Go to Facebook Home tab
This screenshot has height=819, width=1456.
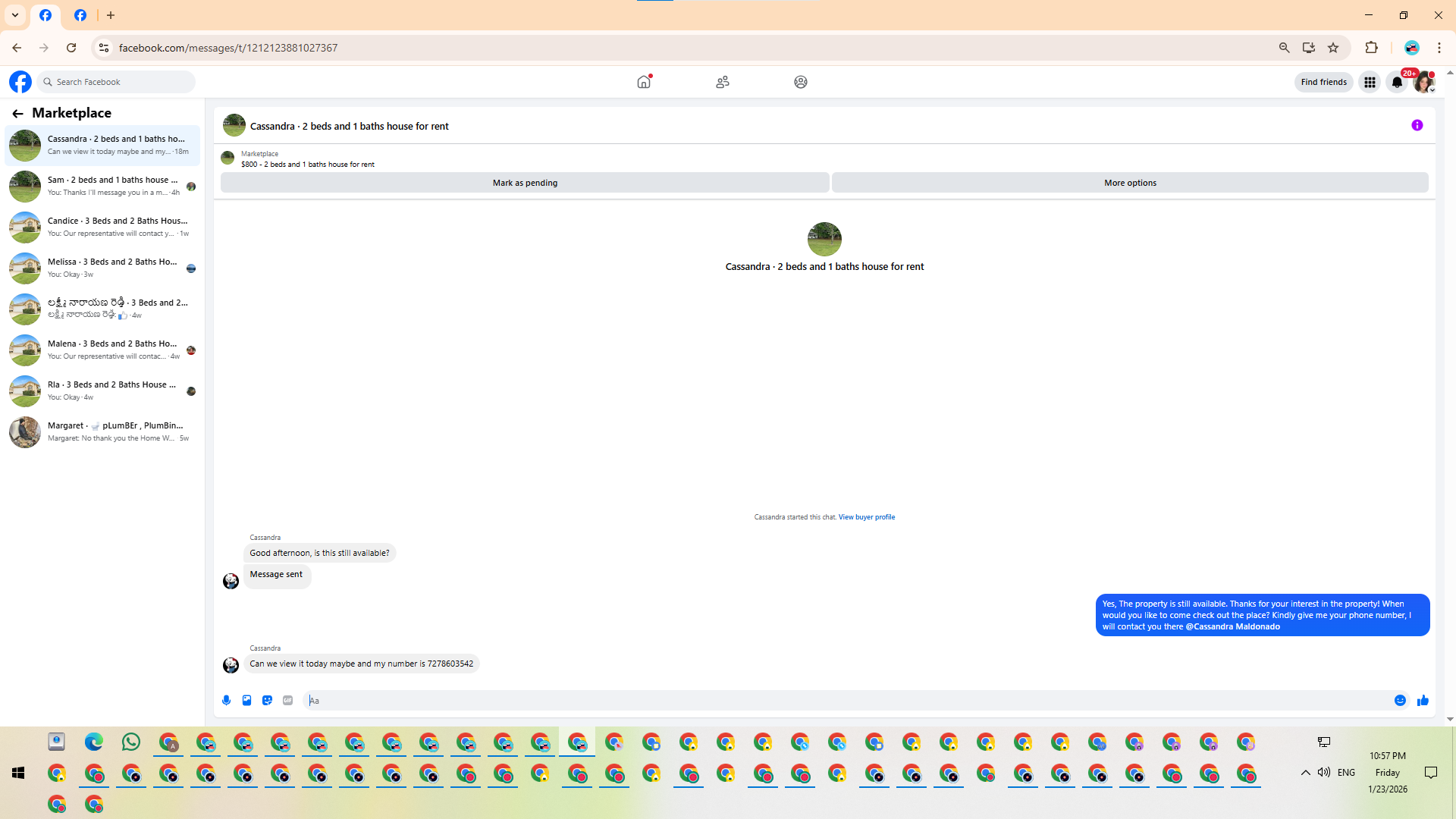coord(644,82)
